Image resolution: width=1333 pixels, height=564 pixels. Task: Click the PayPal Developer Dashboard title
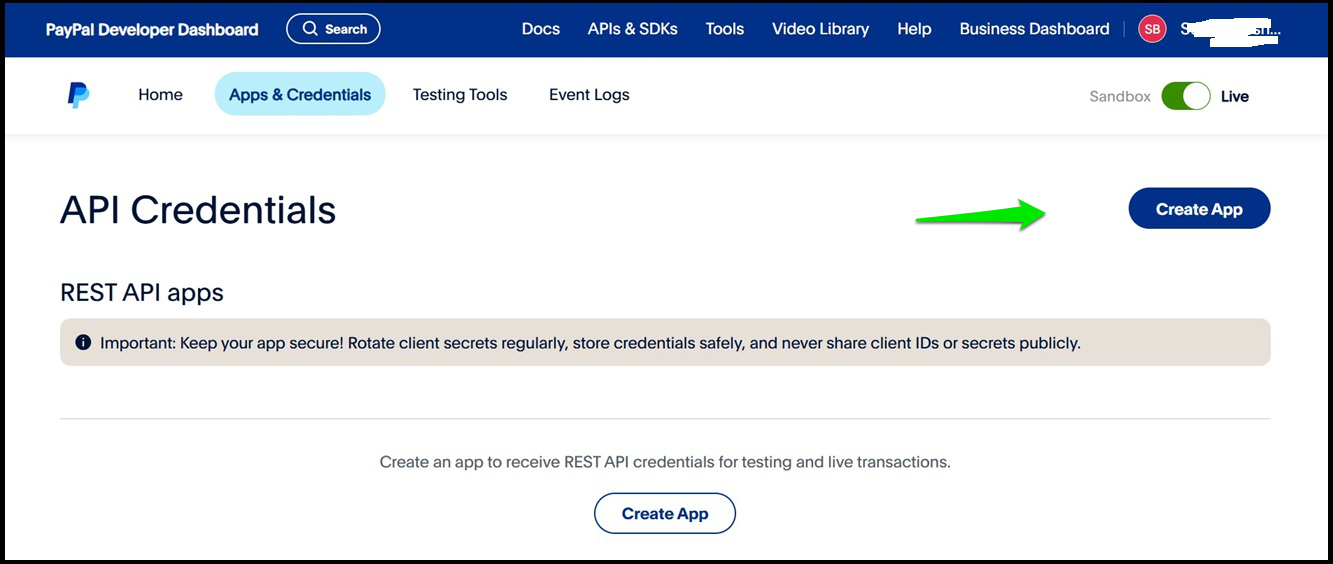pos(152,29)
